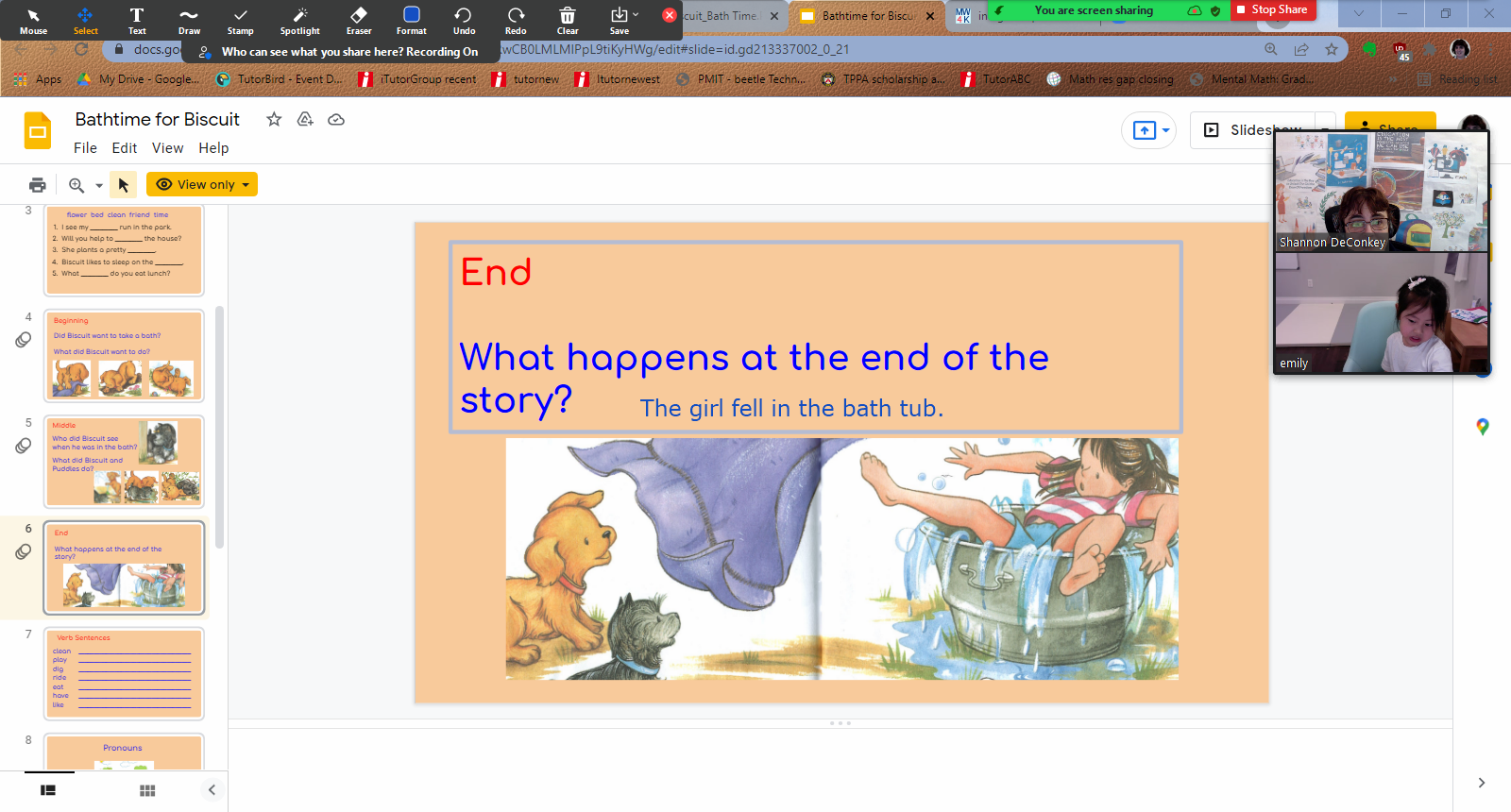Click Stop Share button
The image size is (1511, 812).
click(1272, 9)
